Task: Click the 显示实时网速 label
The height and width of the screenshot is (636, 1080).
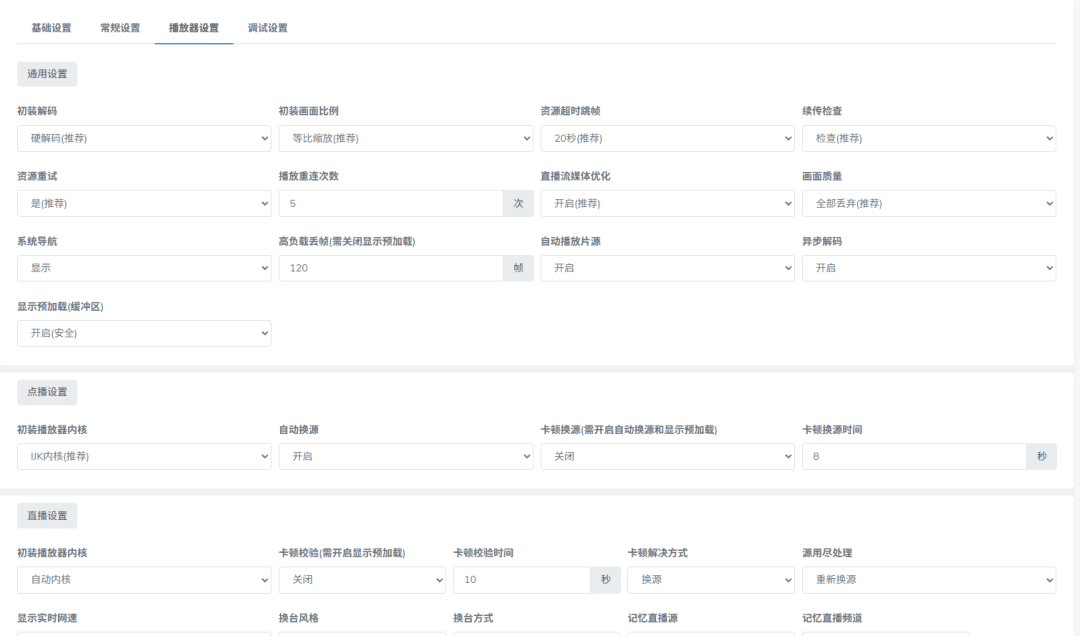Action: point(47,618)
